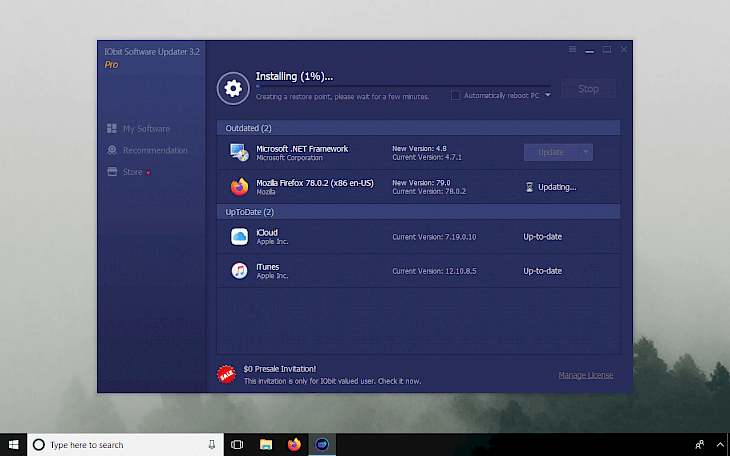Select the iCloud entry name
Viewport: 730px width, 456px height.
click(x=267, y=232)
